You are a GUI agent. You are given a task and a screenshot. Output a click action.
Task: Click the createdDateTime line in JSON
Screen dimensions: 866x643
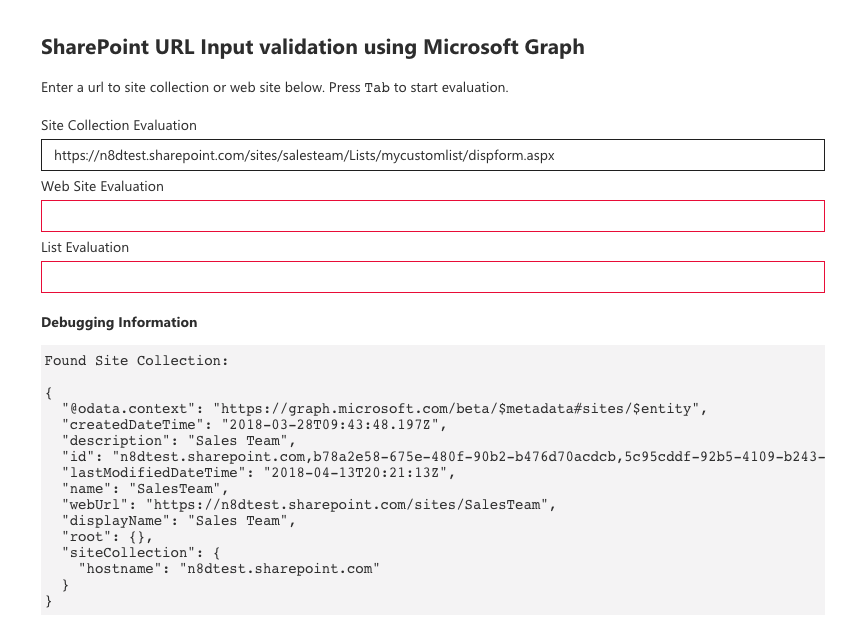click(x=254, y=425)
